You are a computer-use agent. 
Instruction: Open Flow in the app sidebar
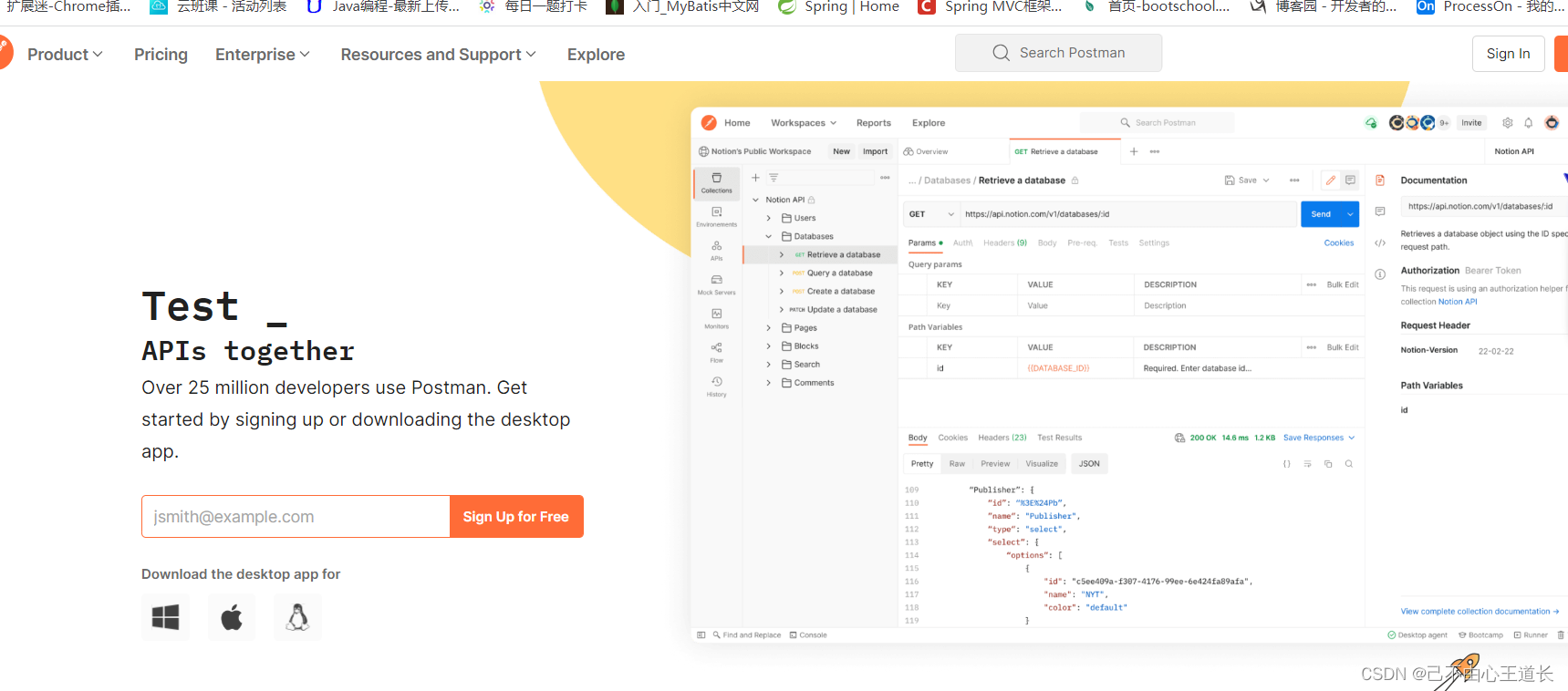[x=716, y=352]
